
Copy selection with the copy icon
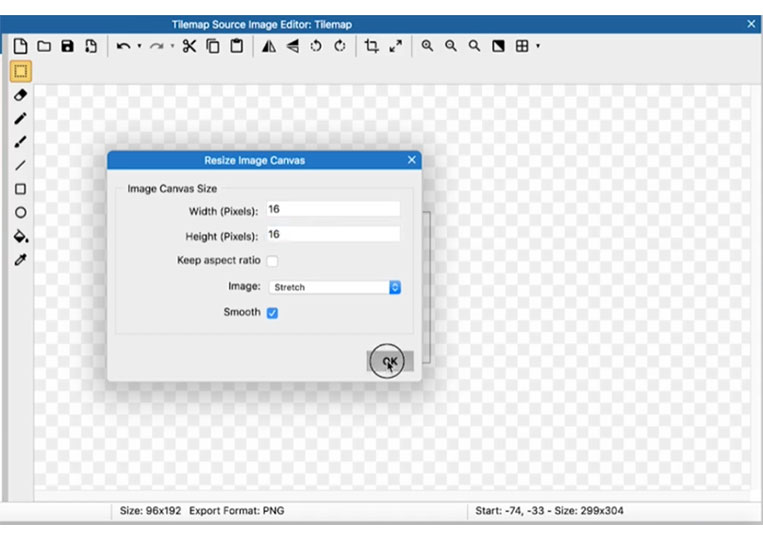pos(213,46)
